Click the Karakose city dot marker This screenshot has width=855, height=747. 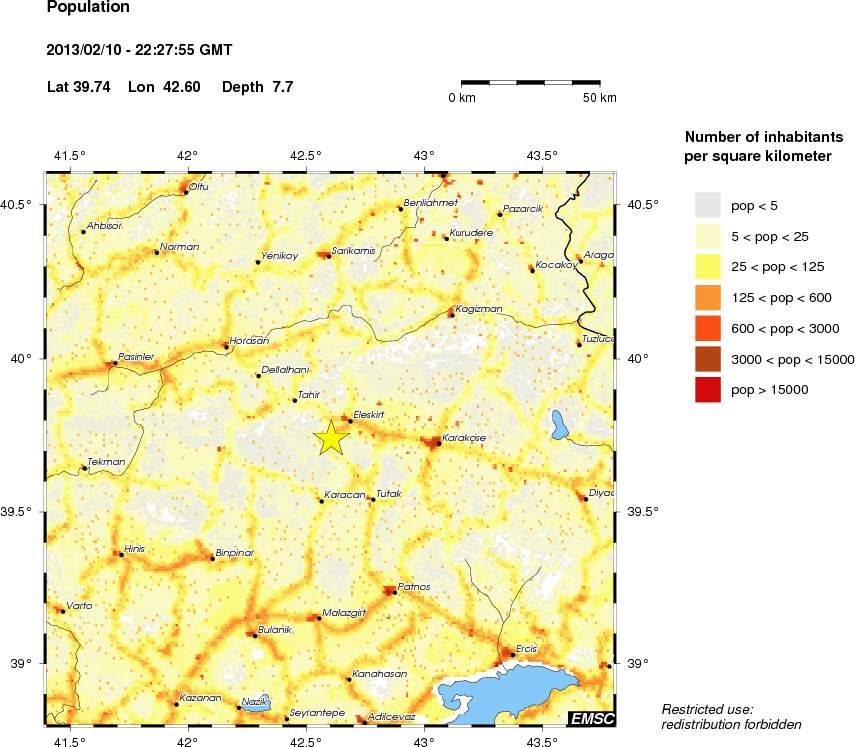point(439,444)
